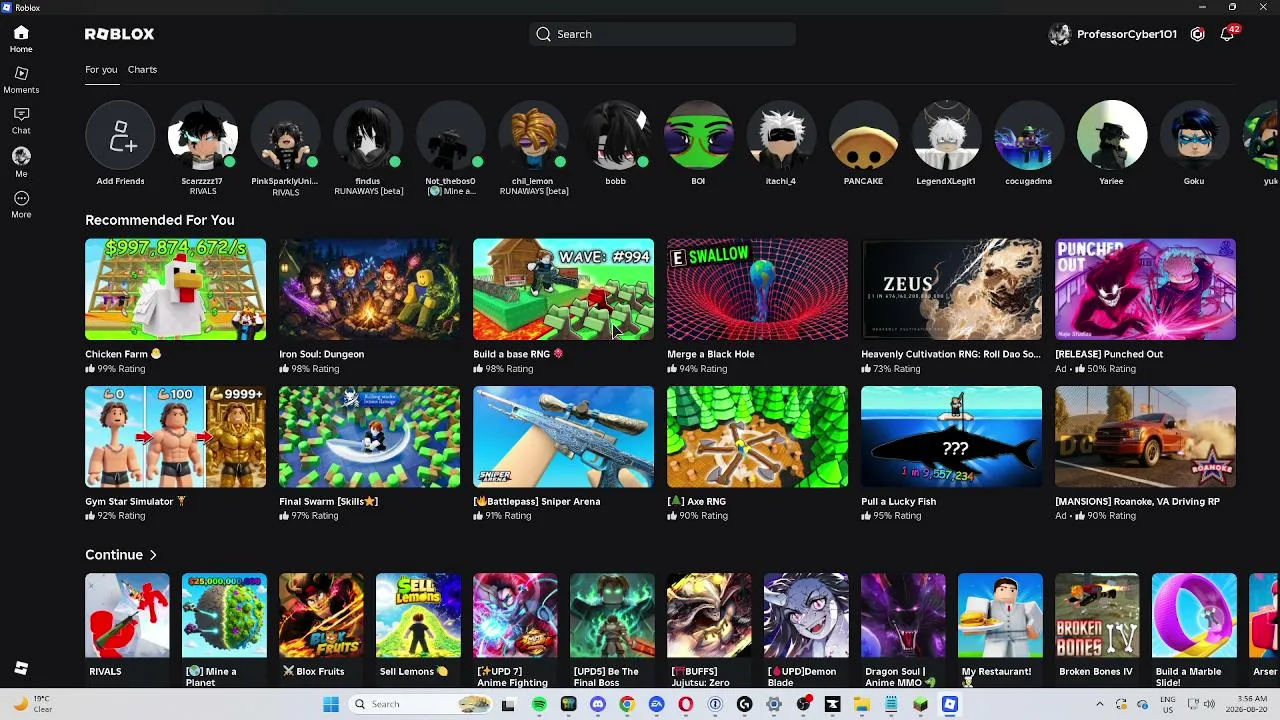Open Gym Star Simulator thumbnail
Screen dimensions: 1280x720
click(175, 437)
